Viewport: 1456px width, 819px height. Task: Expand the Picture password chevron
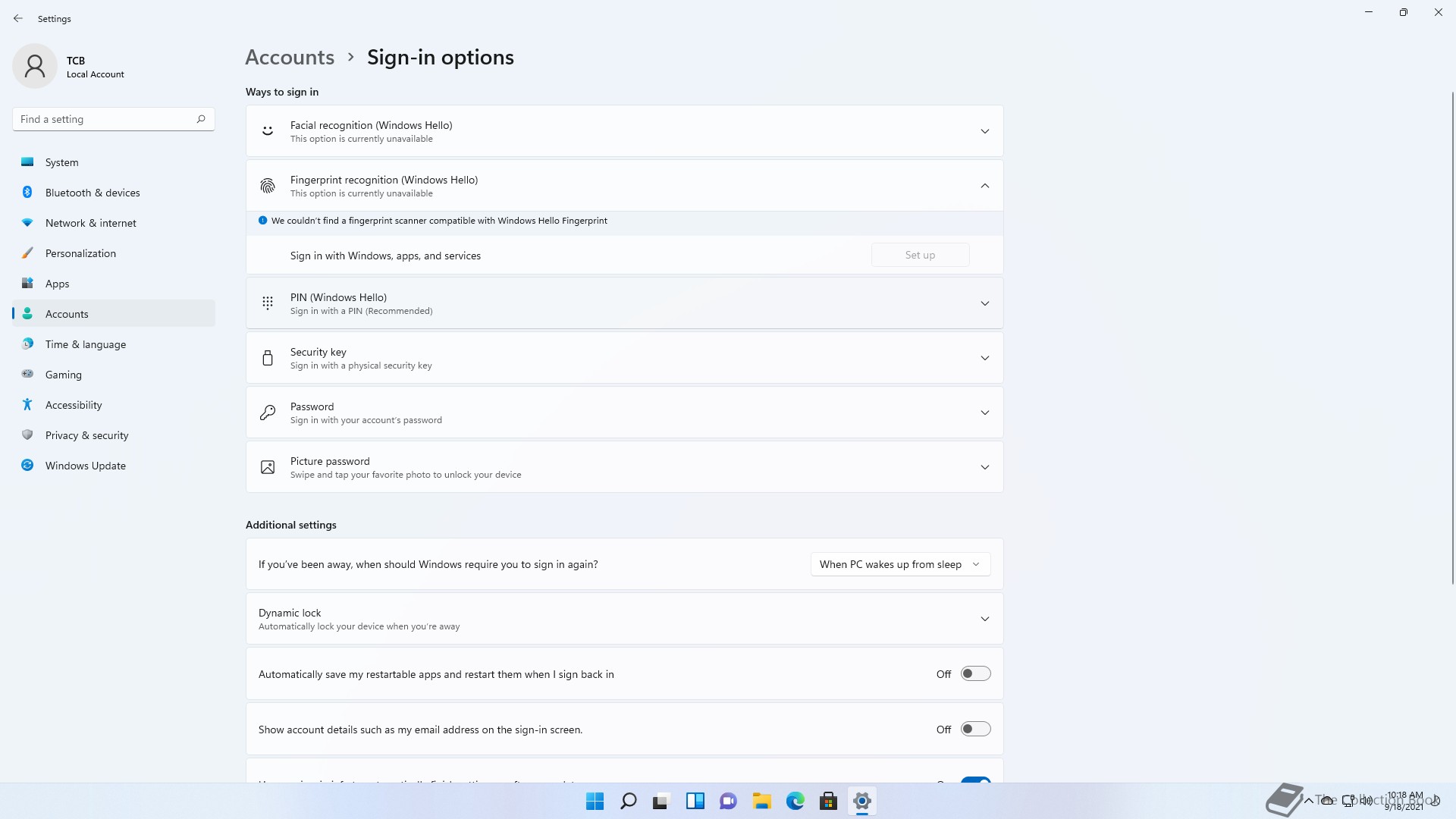(x=984, y=467)
